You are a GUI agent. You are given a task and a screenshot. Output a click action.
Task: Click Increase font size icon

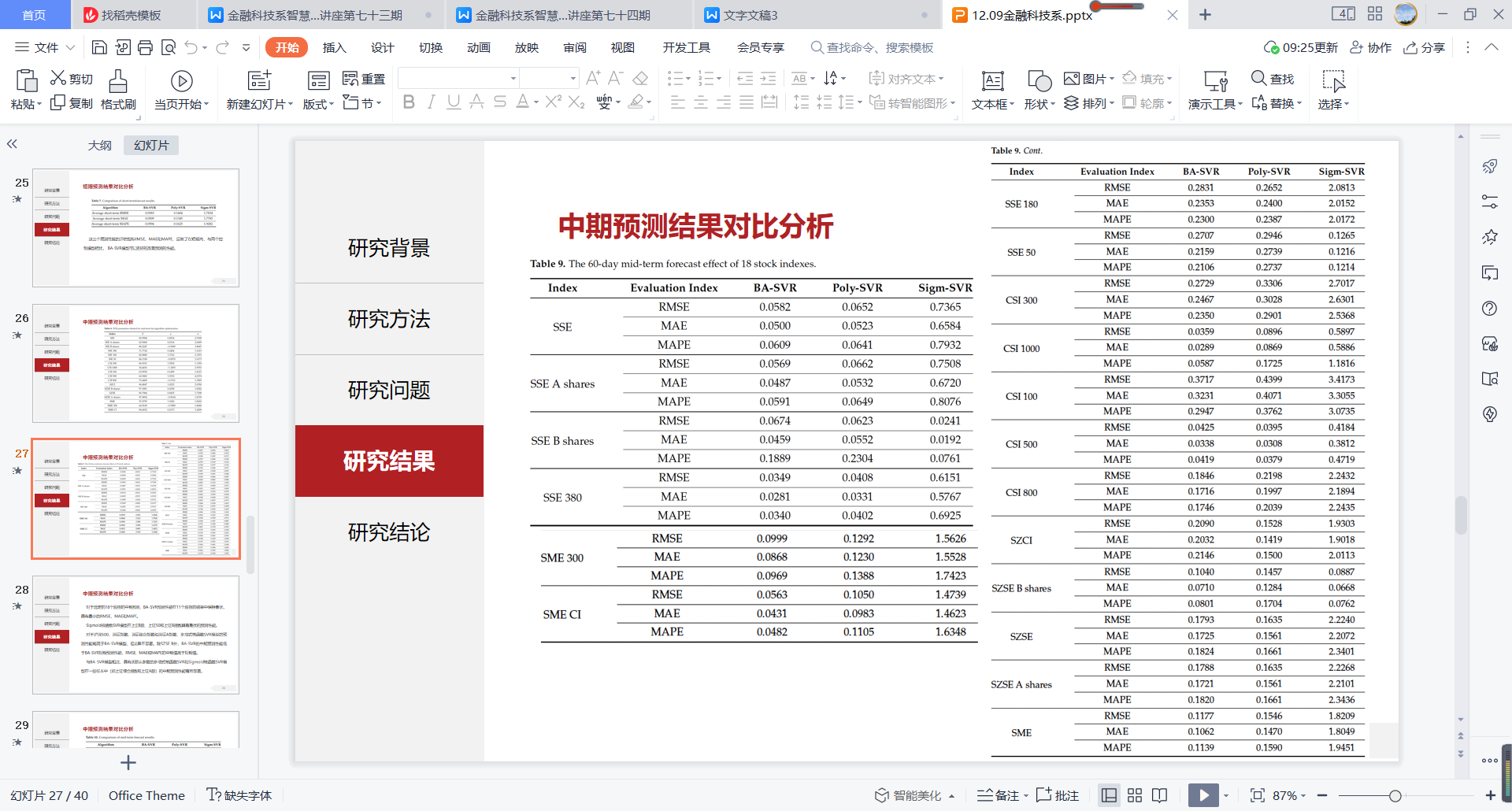pos(593,78)
